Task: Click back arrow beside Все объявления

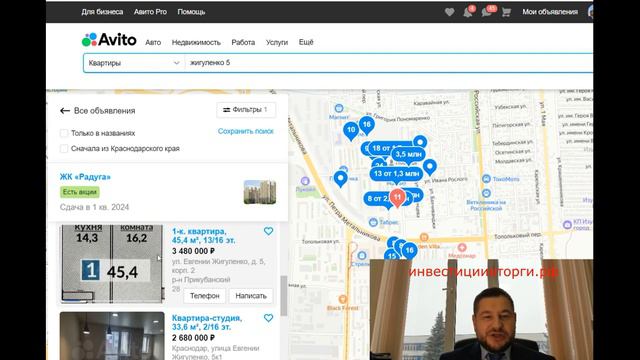Action: 65,111
